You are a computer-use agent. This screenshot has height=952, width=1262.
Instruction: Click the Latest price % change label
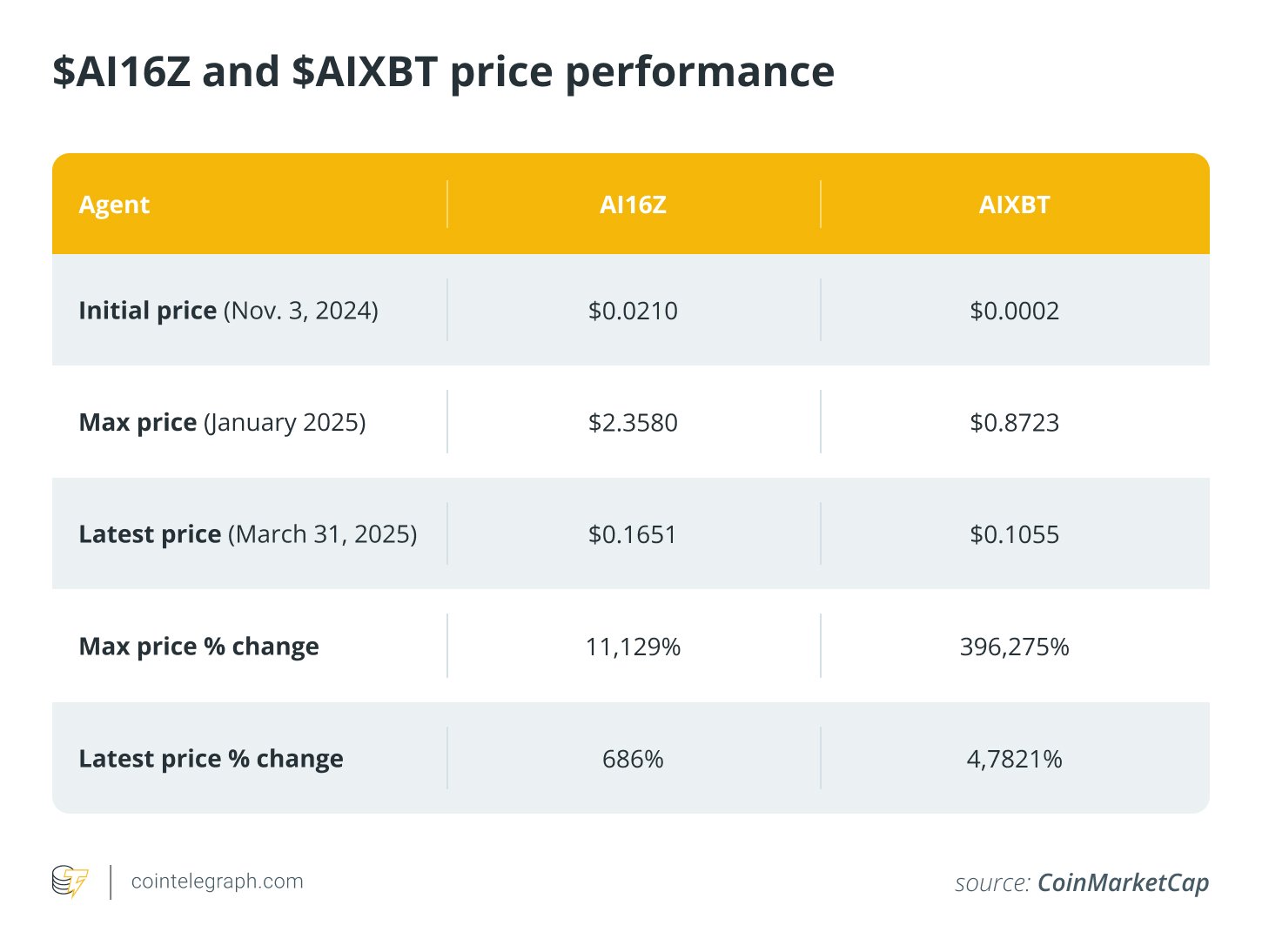point(211,759)
